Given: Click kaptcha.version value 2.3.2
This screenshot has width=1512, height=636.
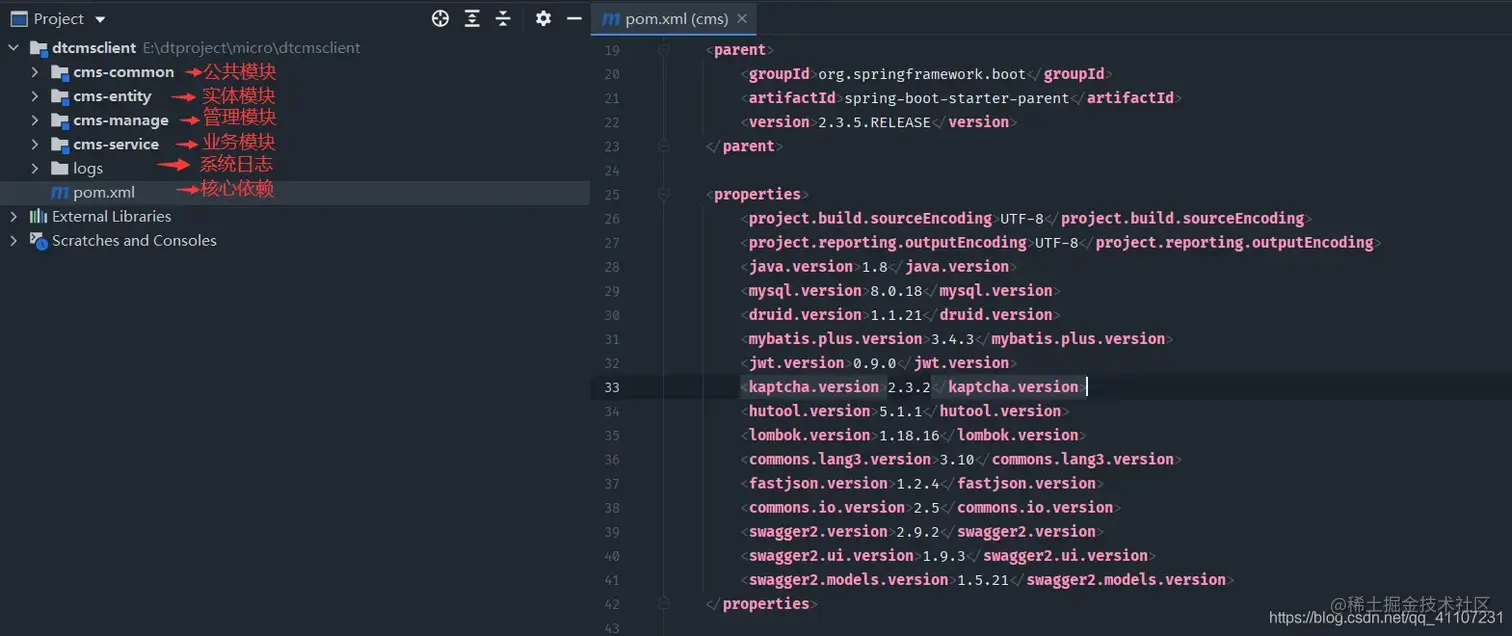Looking at the screenshot, I should 909,387.
